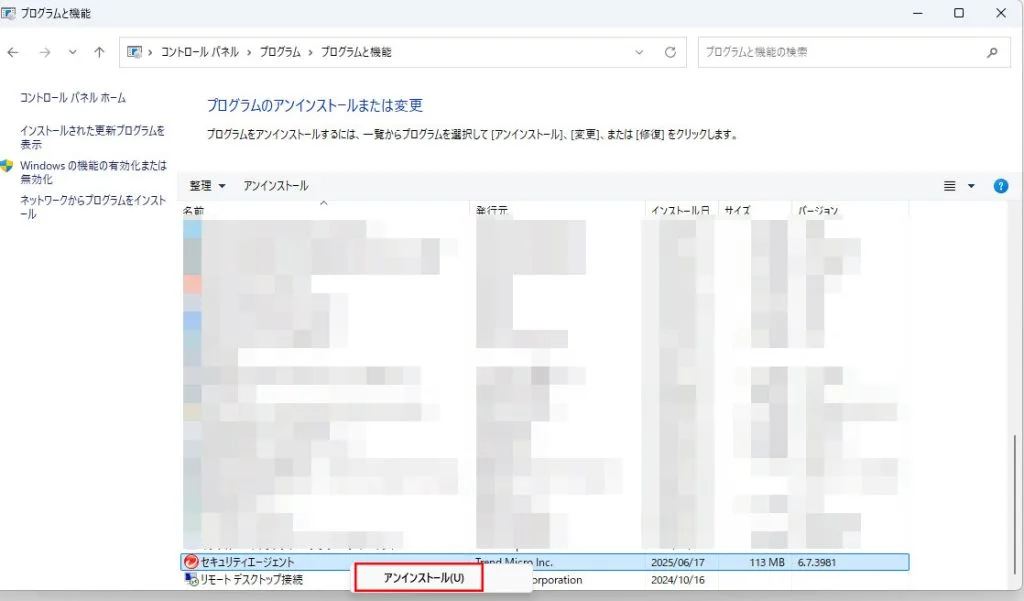Click the リモート デスクトップ接続 program icon
Image resolution: width=1024 pixels, height=601 pixels.
click(191, 579)
